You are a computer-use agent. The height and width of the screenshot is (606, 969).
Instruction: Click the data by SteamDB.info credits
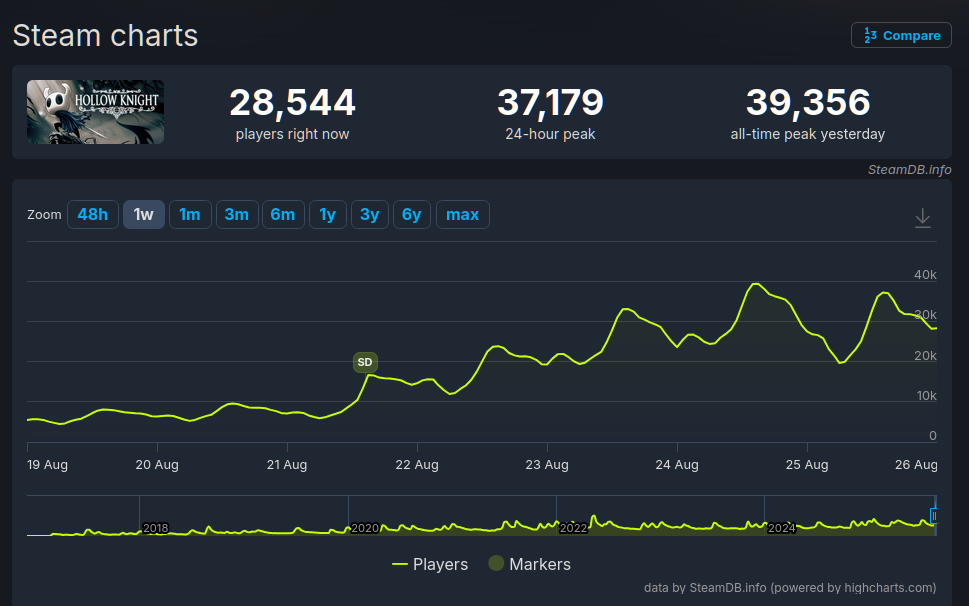click(x=790, y=587)
